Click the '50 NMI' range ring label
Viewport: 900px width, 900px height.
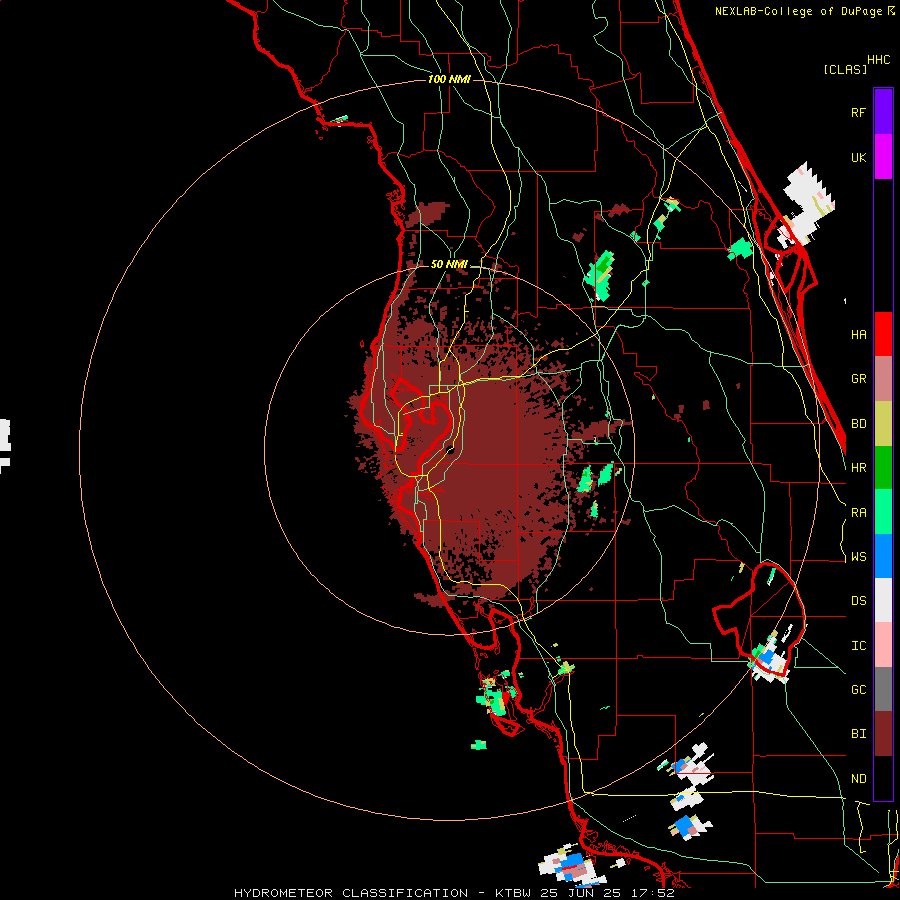pos(449,265)
